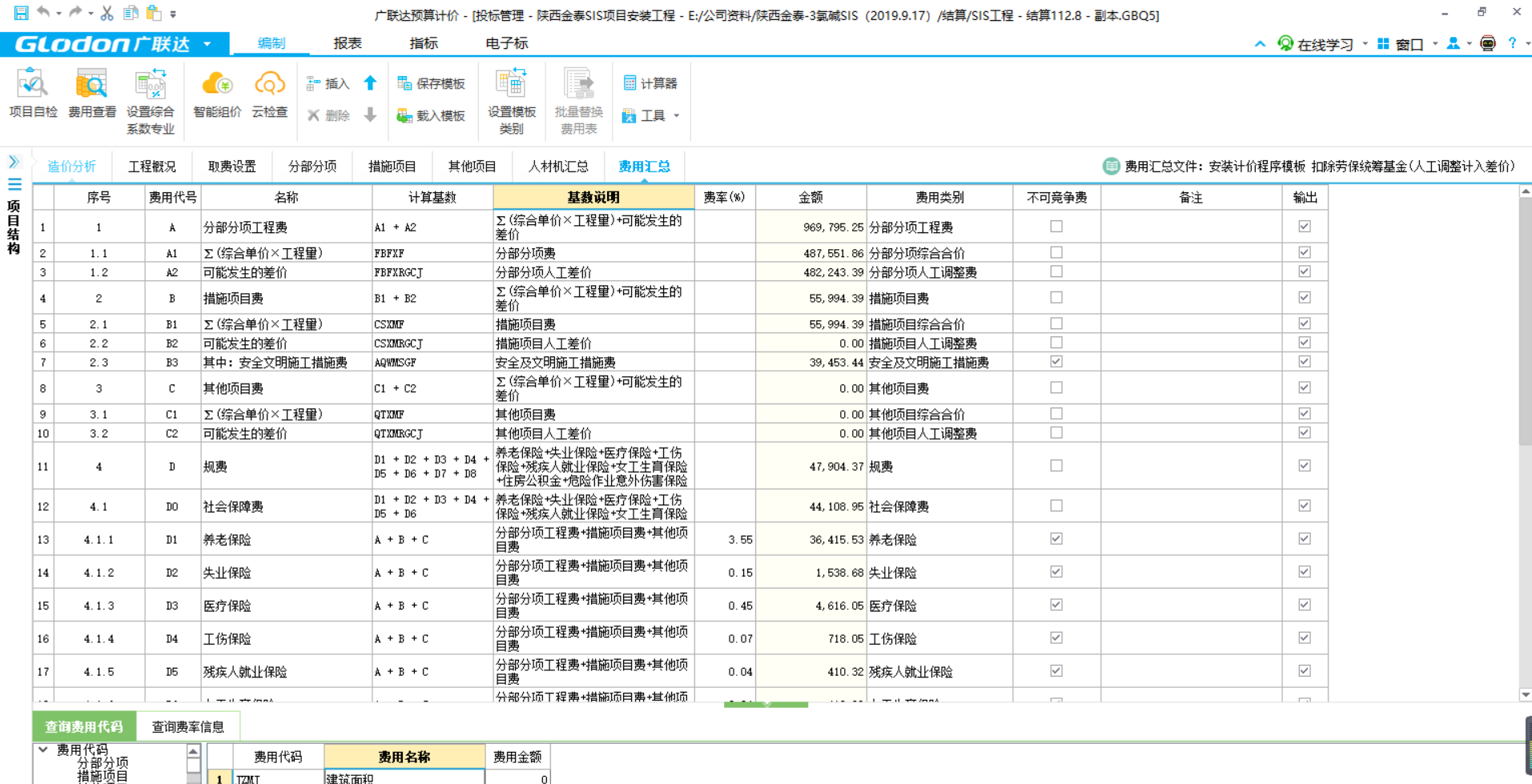Start 云检查 cloud check
Viewport: 1532px width, 784px height.
pos(270,94)
